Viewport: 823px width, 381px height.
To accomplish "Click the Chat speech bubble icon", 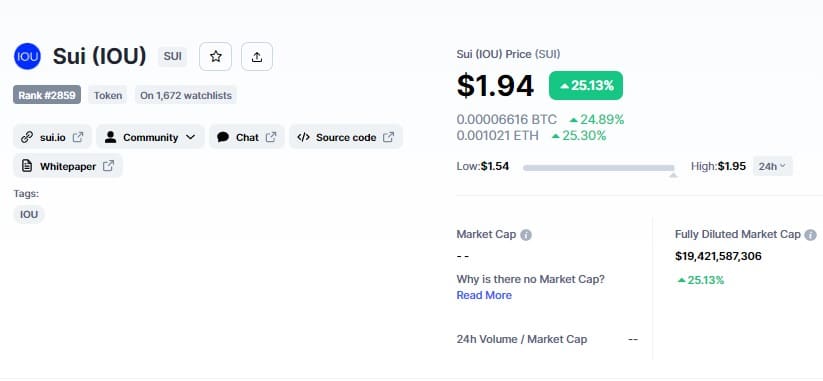I will [223, 137].
